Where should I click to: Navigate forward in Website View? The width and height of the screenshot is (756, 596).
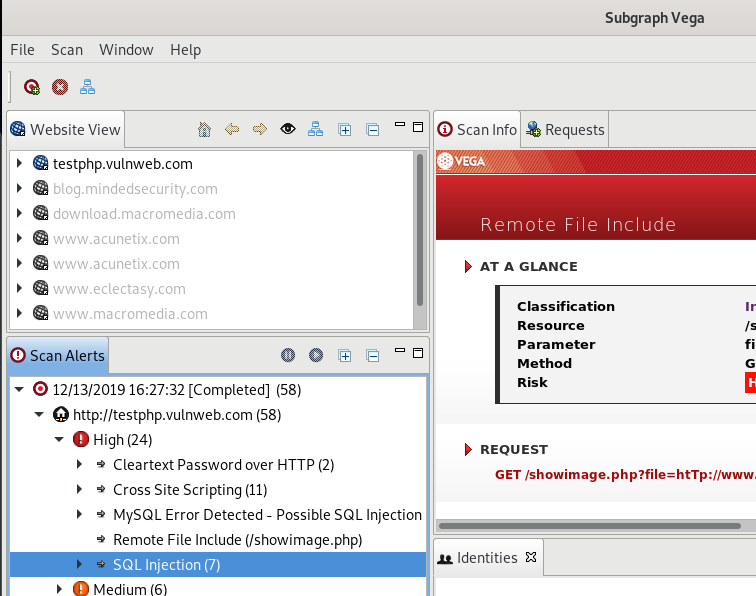coord(260,129)
